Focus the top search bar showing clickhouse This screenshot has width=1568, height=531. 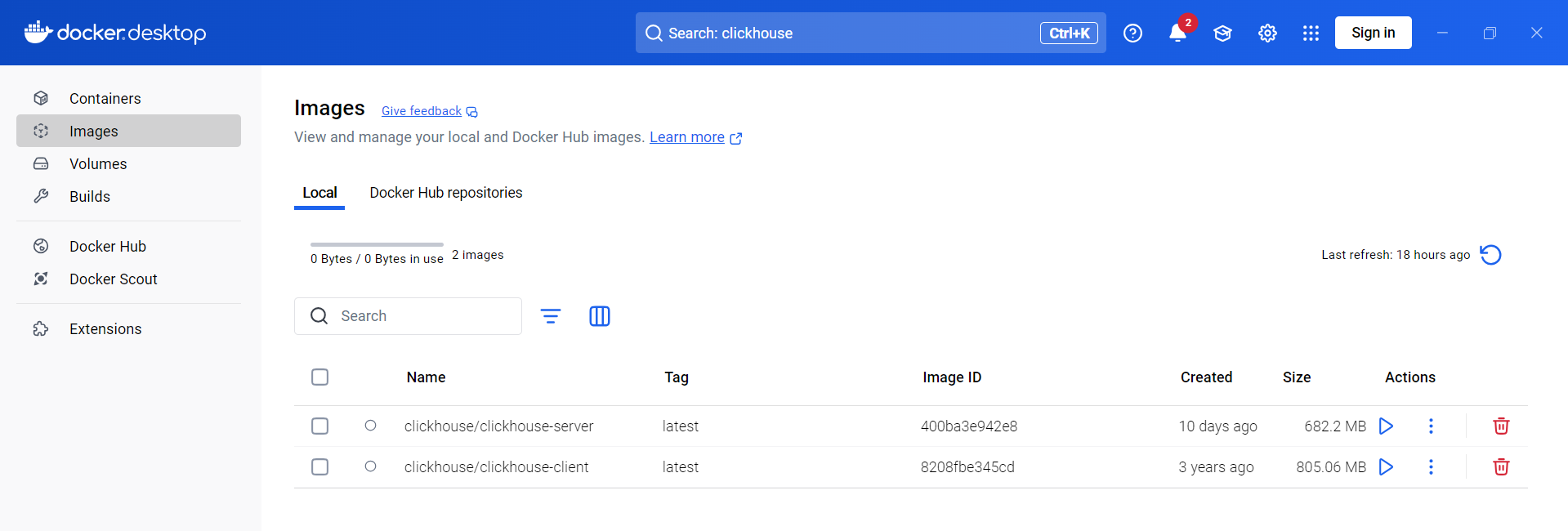click(x=870, y=33)
